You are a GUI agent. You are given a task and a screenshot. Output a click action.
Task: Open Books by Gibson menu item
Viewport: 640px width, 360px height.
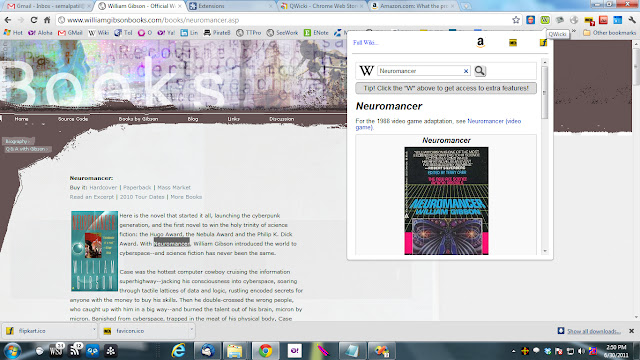click(138, 119)
